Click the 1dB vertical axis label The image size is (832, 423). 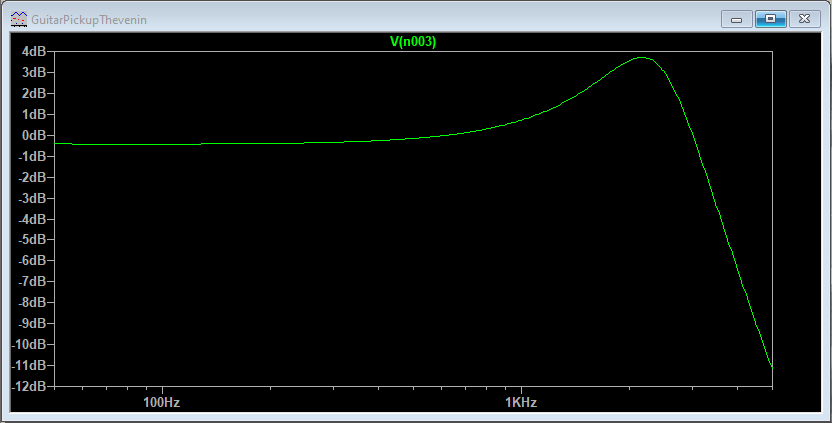point(34,114)
